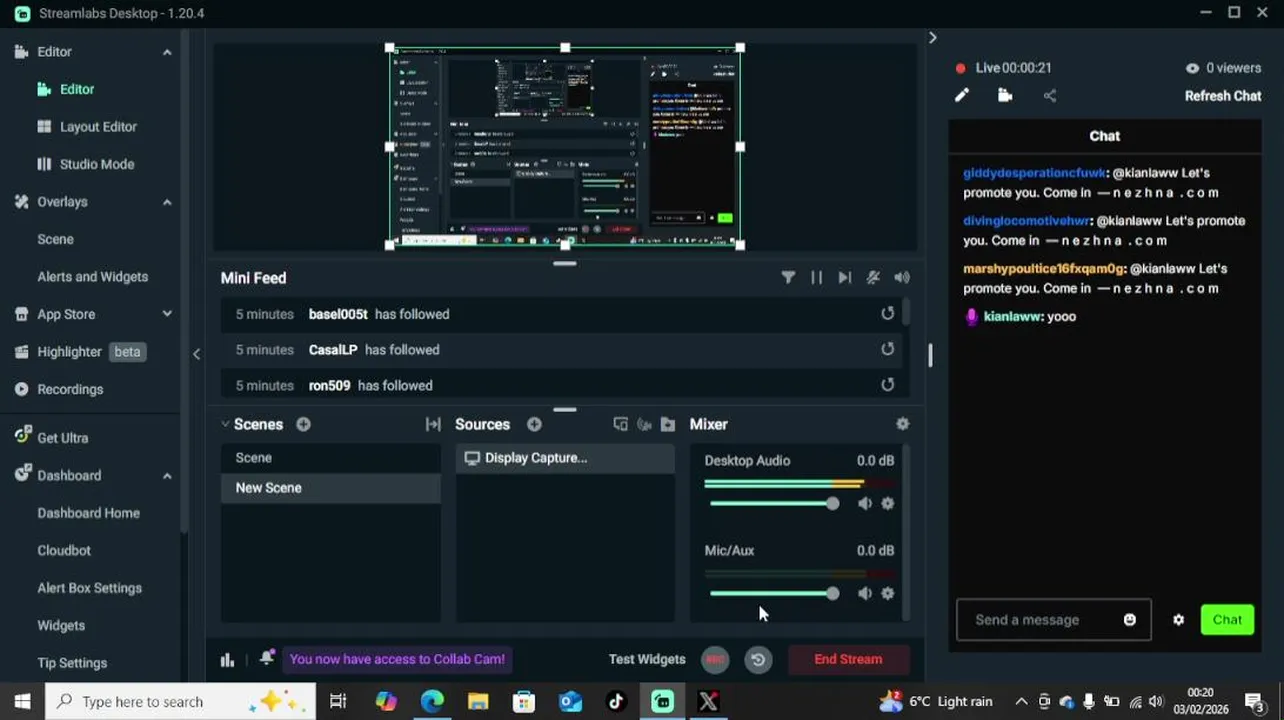Share the stream link
This screenshot has width=1284, height=720.
coord(1049,96)
